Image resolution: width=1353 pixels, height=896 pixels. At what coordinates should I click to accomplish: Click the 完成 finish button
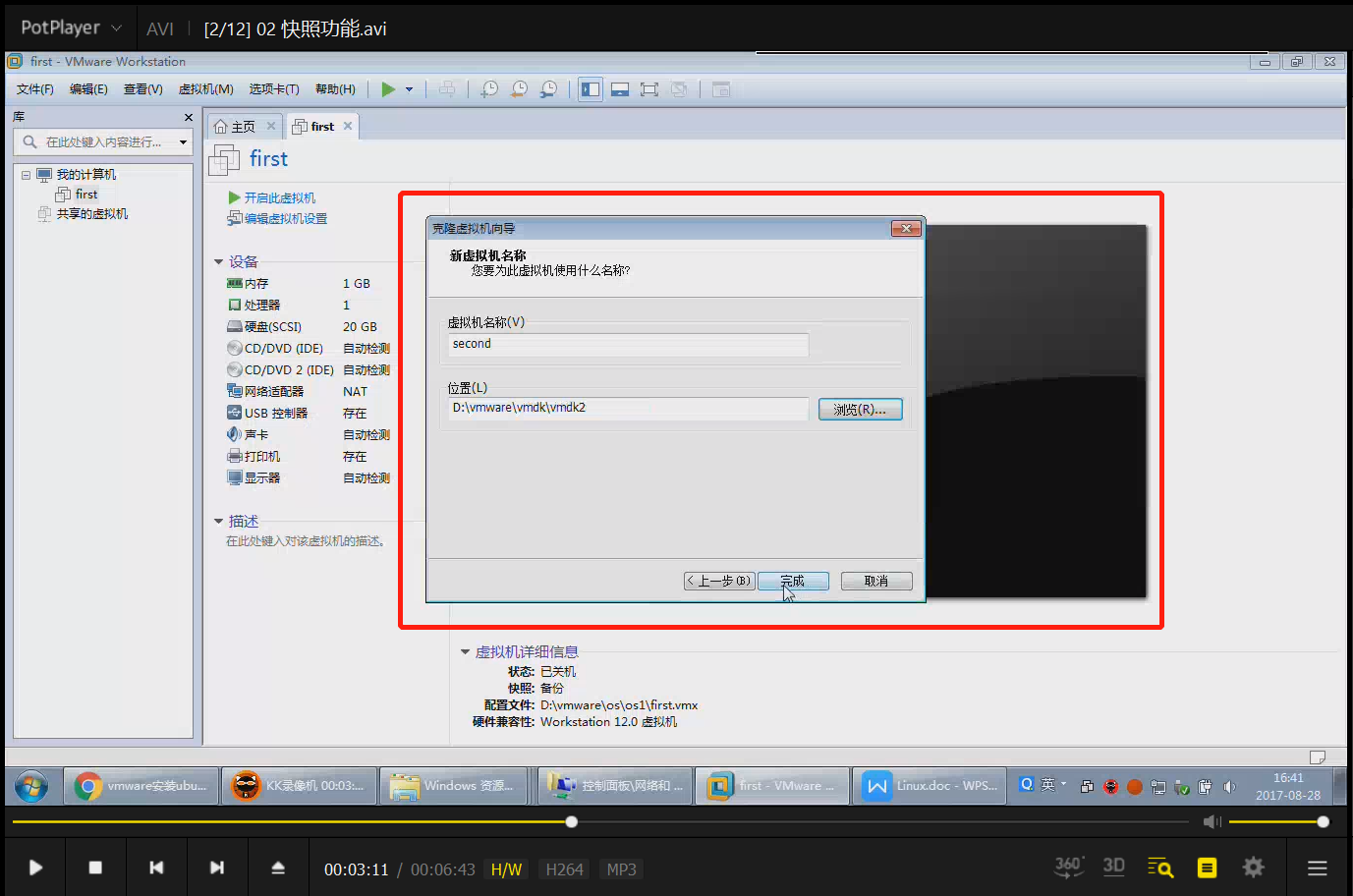(x=793, y=582)
